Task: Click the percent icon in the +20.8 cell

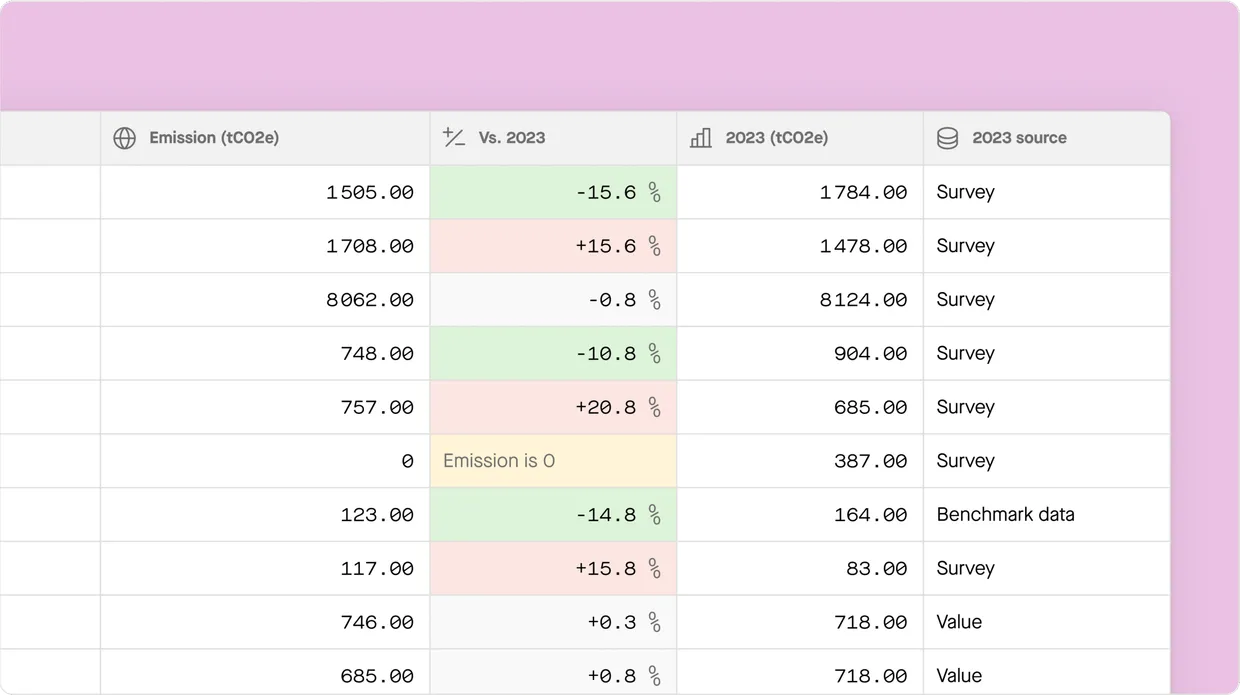Action: pos(654,407)
